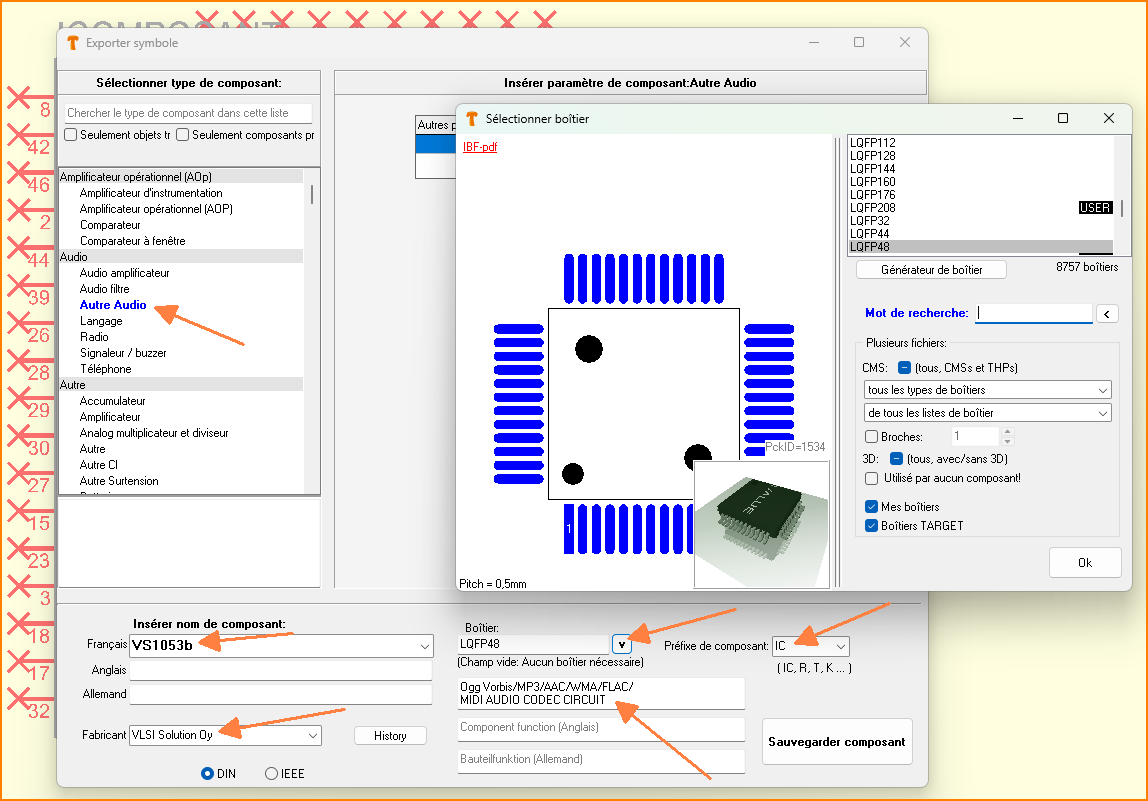This screenshot has height=801, width=1148.
Task: Click the Sauvegarder composant button
Action: click(836, 742)
